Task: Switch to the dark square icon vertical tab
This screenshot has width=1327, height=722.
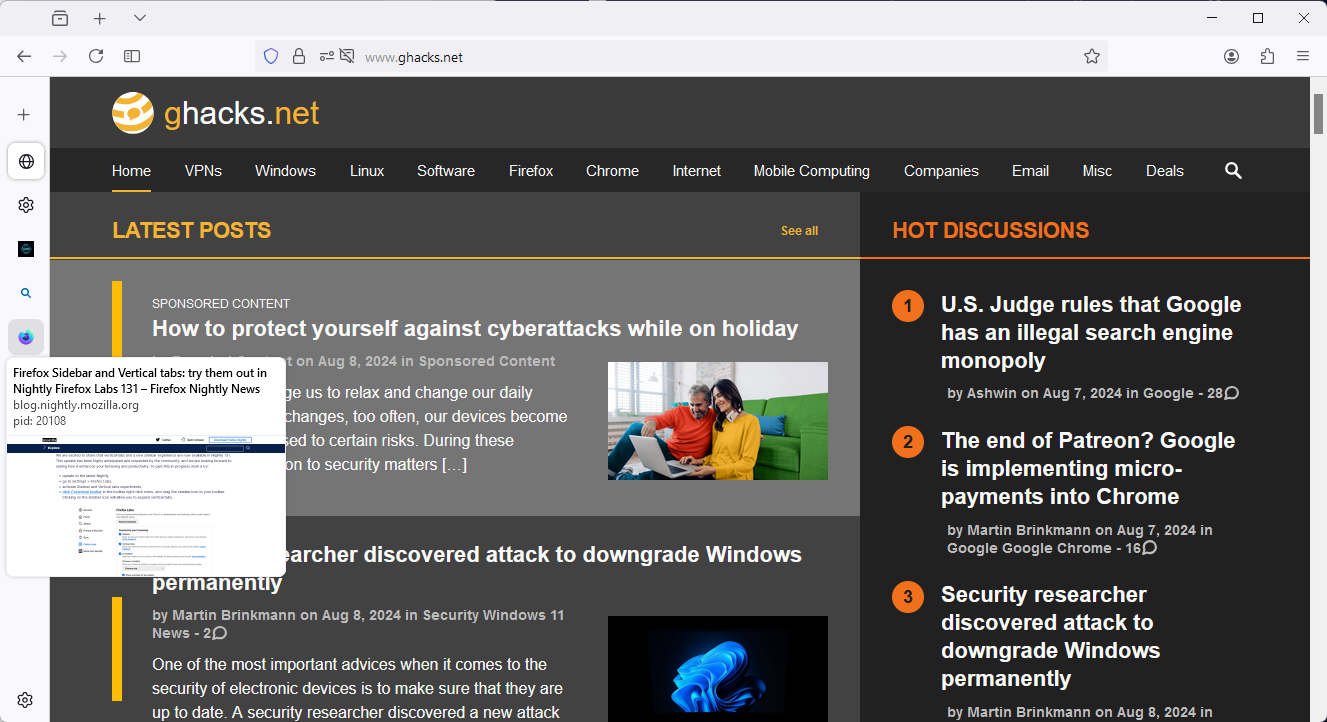Action: click(x=26, y=249)
